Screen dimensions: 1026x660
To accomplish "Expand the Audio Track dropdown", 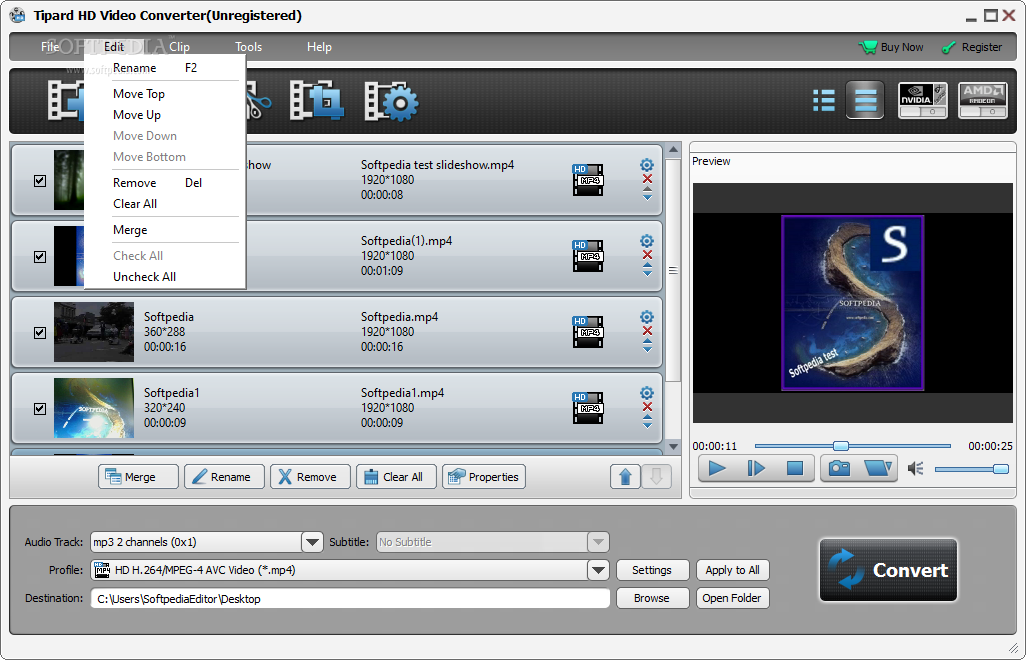I will tap(312, 542).
